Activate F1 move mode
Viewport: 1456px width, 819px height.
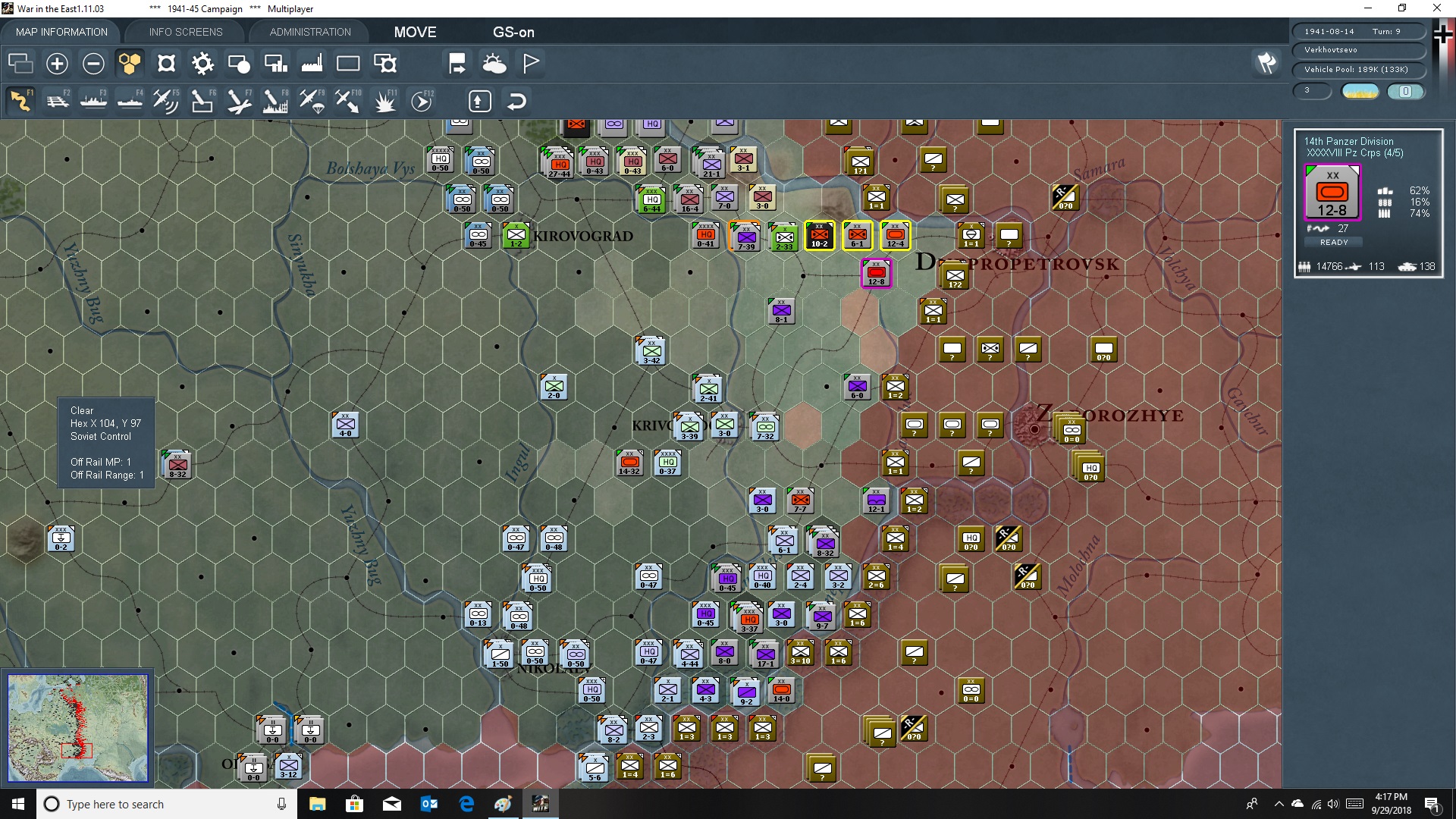coord(20,101)
